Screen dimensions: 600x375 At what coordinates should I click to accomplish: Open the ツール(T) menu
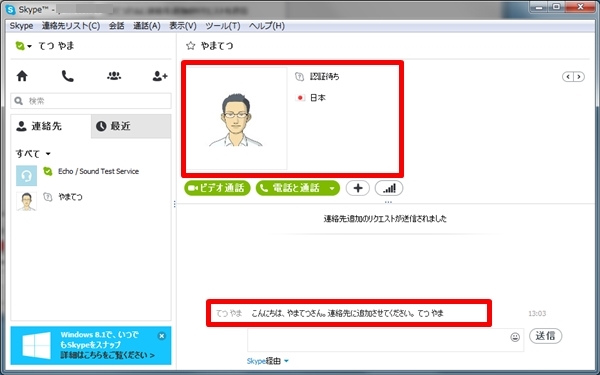[x=223, y=26]
